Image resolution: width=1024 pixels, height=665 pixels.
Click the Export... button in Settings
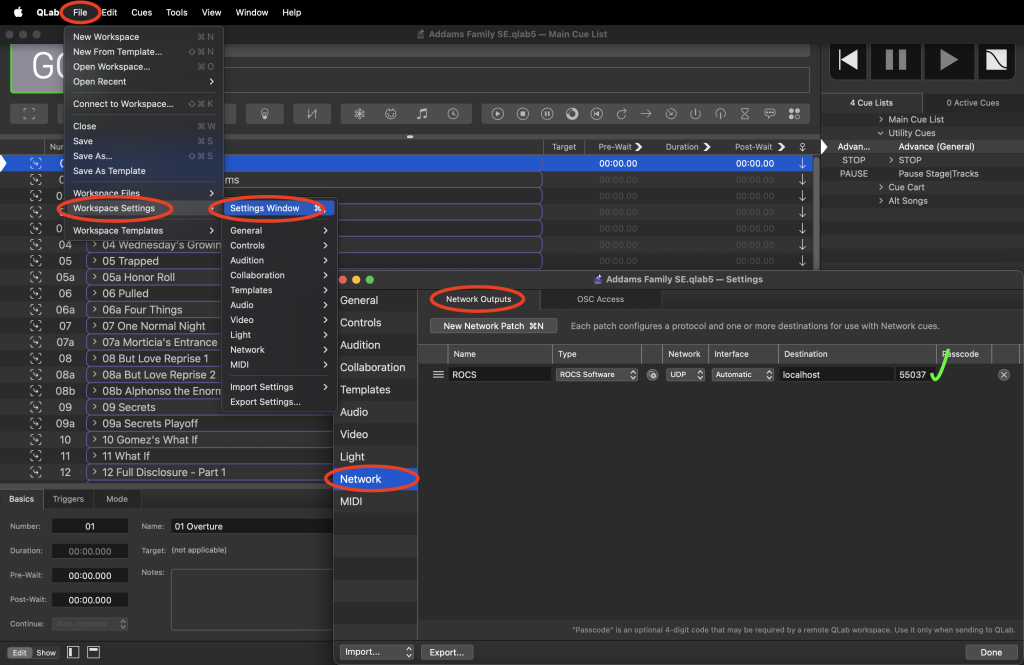447,652
